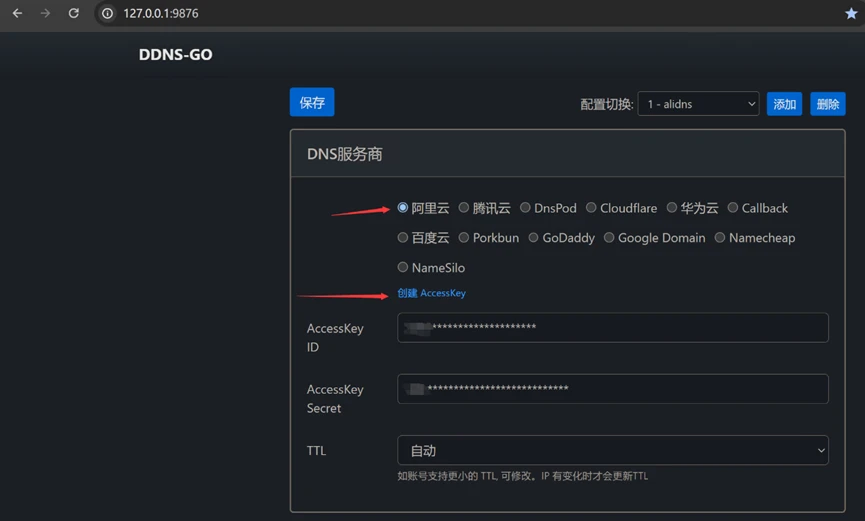Choose Porkbun radio option
Image resolution: width=865 pixels, height=521 pixels.
point(464,237)
